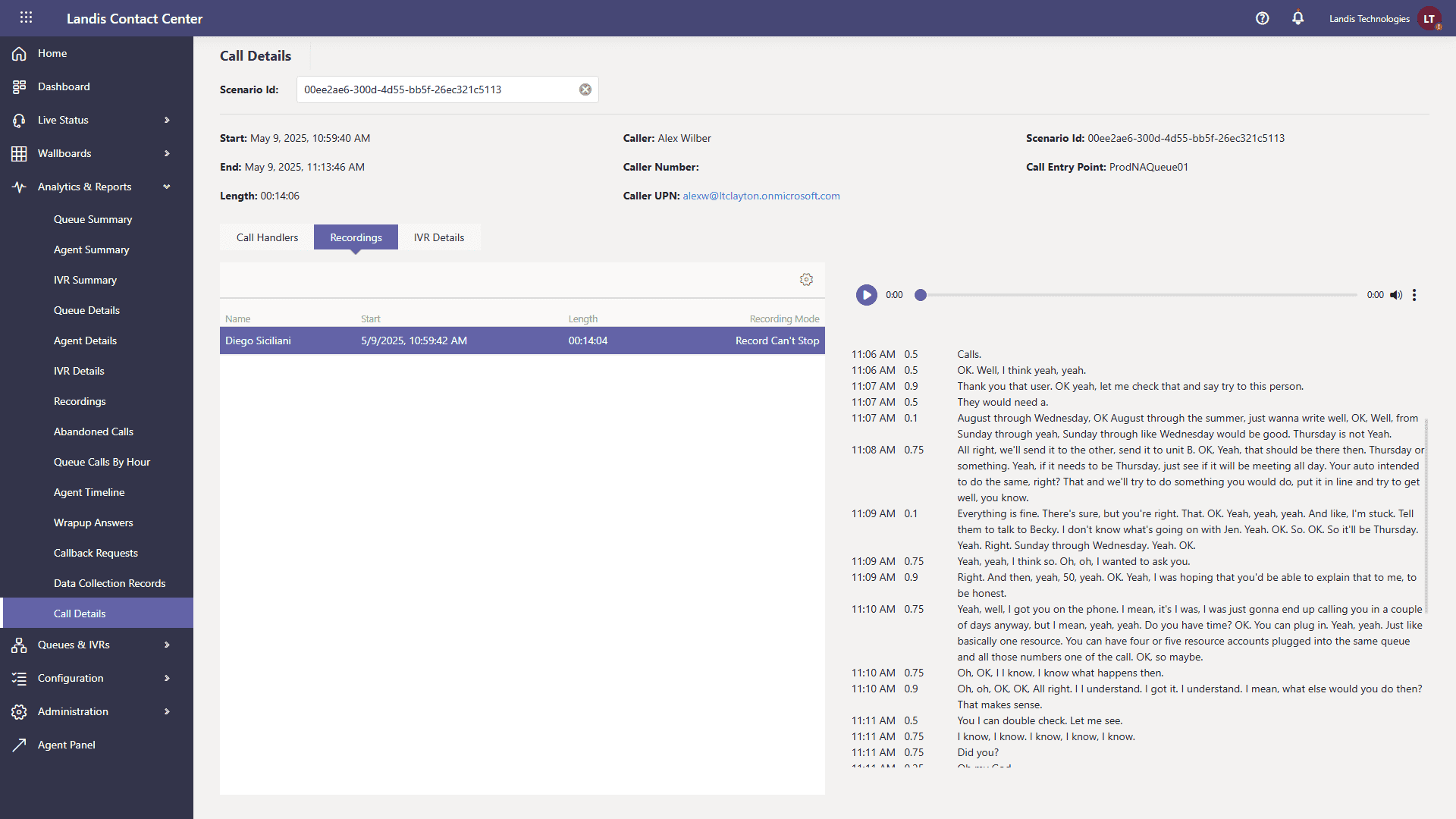The width and height of the screenshot is (1456, 819).
Task: Open Abandoned Calls report
Action: [x=93, y=431]
